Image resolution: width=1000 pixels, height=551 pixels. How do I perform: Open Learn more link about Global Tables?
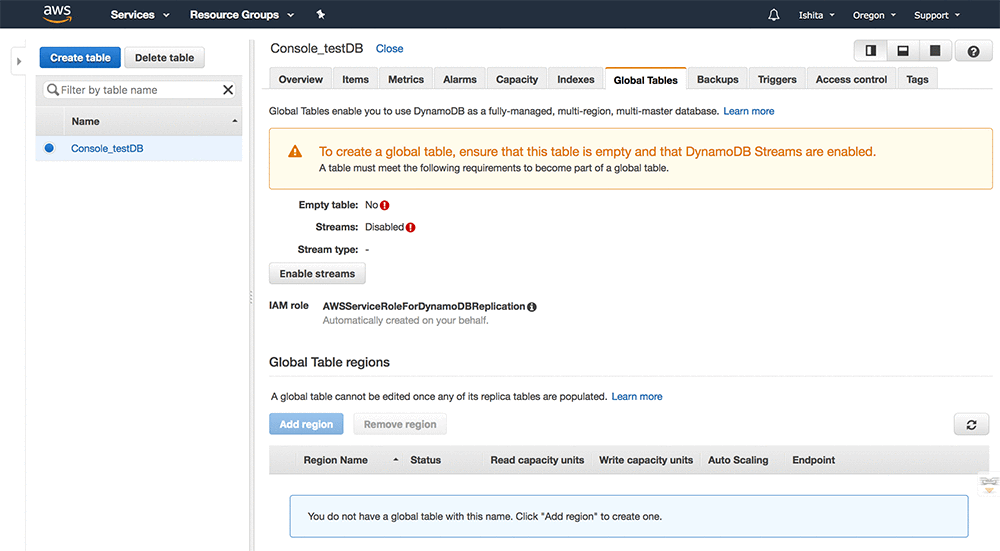tap(749, 111)
